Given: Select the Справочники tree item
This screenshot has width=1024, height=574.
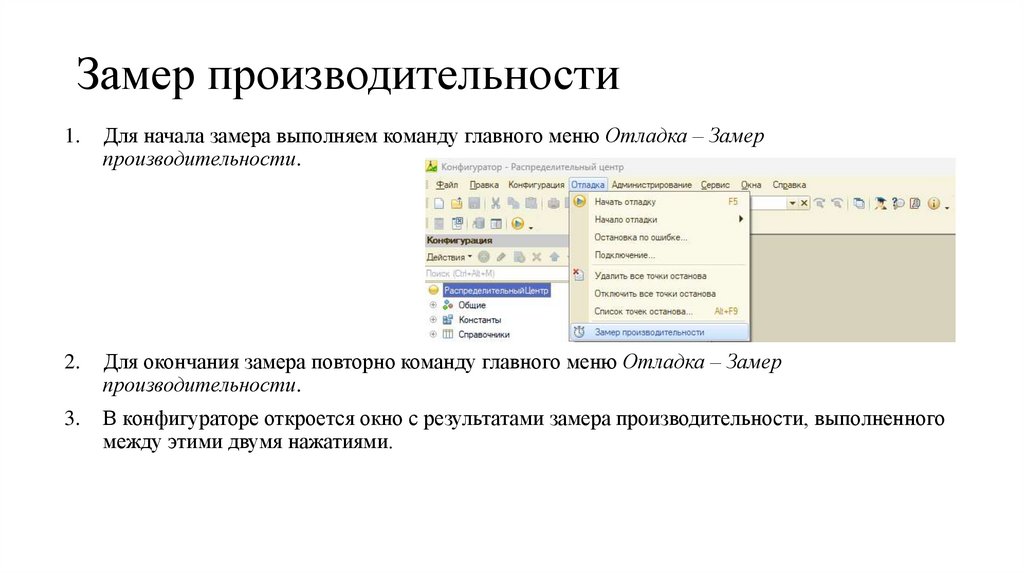Looking at the screenshot, I should (483, 334).
